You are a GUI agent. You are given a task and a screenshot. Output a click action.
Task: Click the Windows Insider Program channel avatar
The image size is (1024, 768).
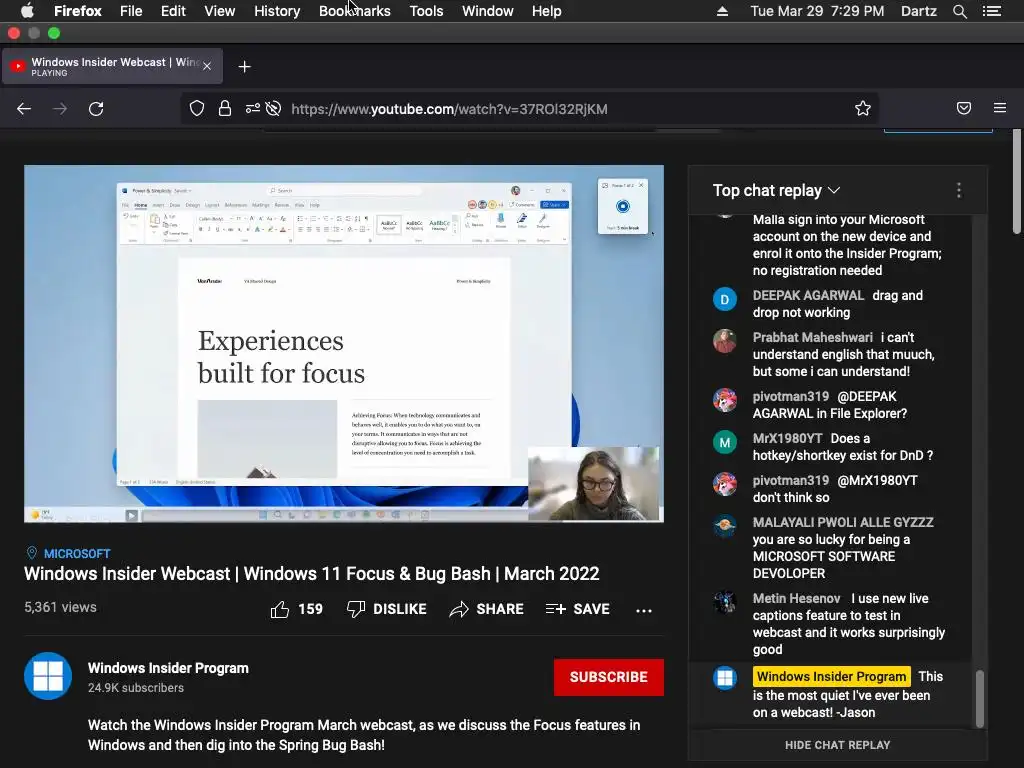[x=48, y=676]
